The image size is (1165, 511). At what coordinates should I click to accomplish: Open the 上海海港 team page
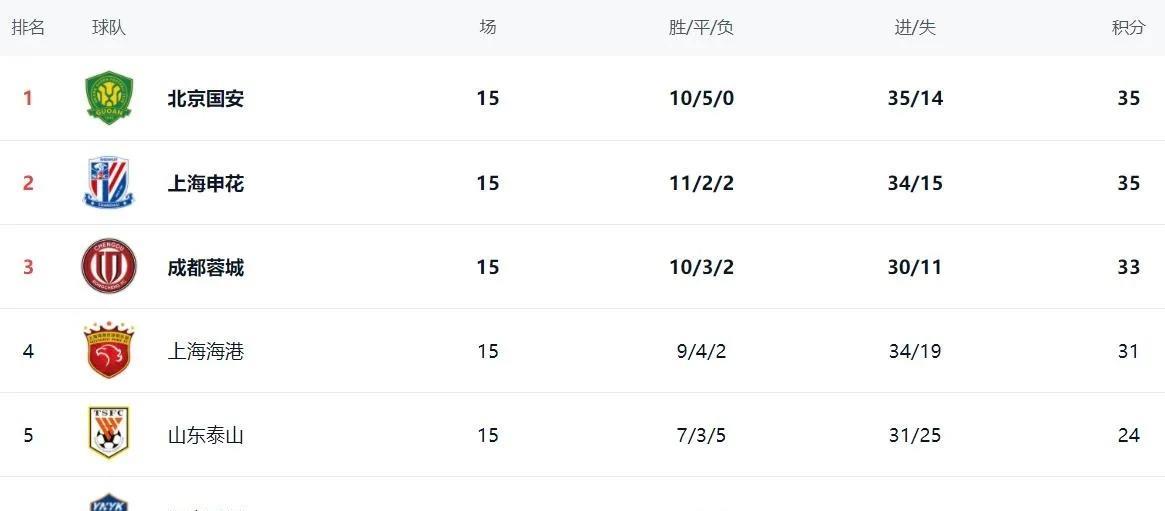pyautogui.click(x=206, y=351)
